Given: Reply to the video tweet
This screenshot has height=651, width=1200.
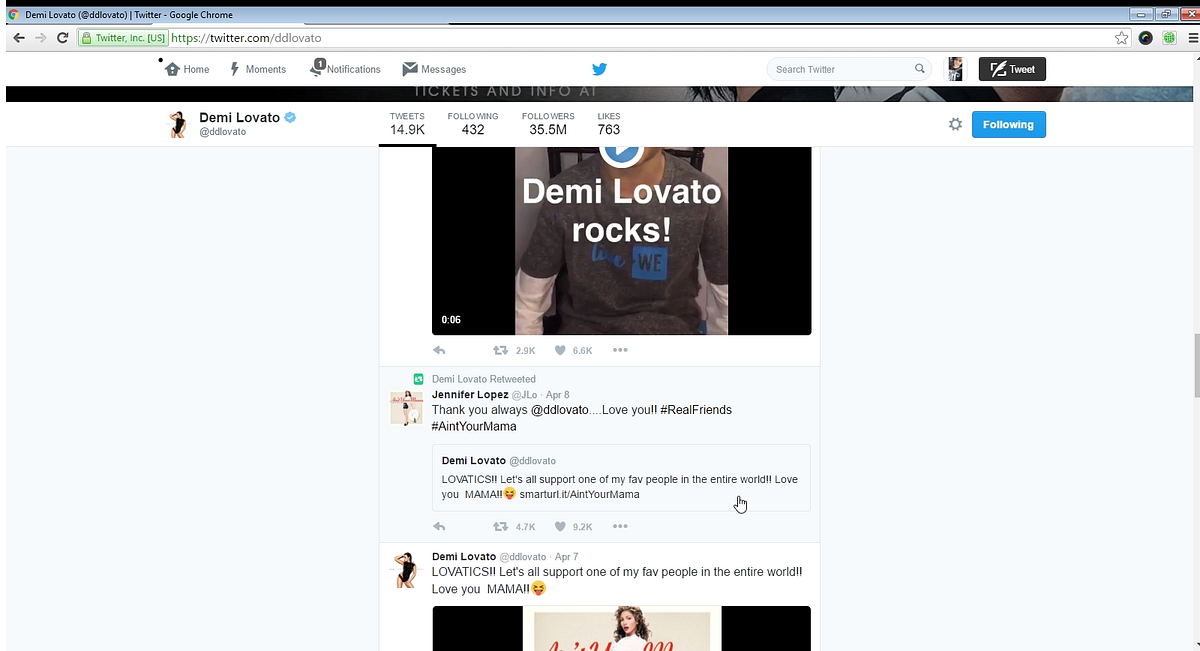Looking at the screenshot, I should (x=439, y=351).
